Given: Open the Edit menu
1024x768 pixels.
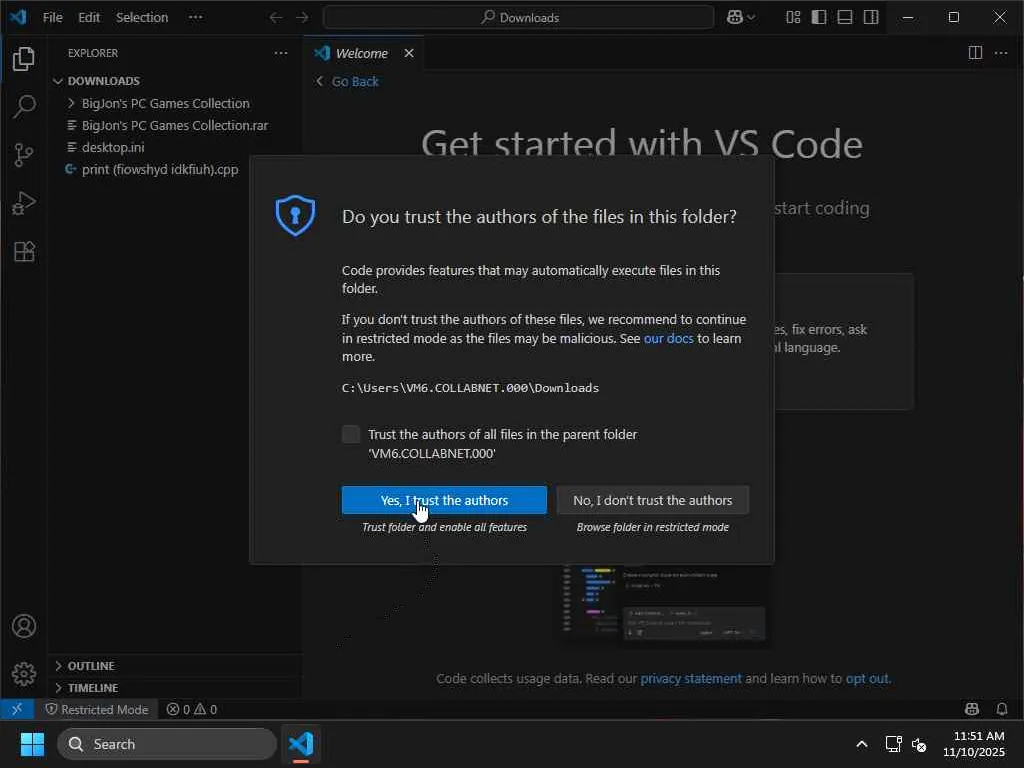Looking at the screenshot, I should pyautogui.click(x=89, y=18).
